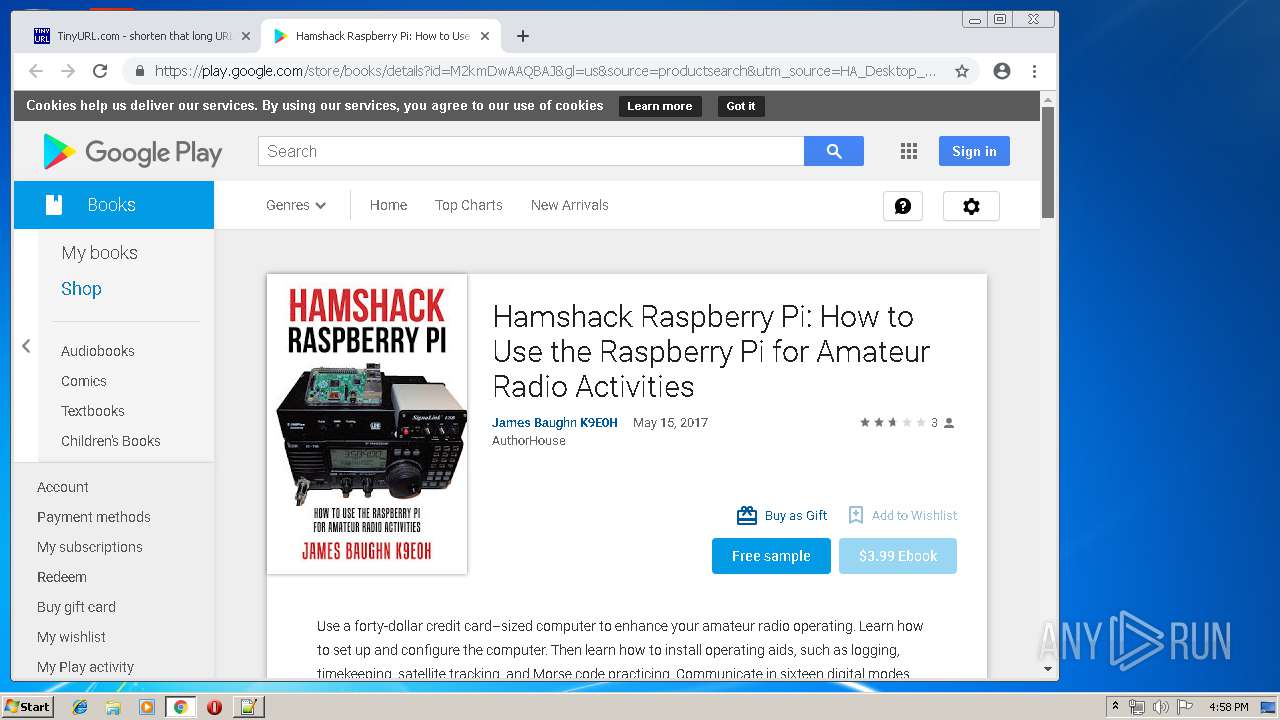Click the Redeem link
Screen dimensions: 1280x720
click(61, 577)
